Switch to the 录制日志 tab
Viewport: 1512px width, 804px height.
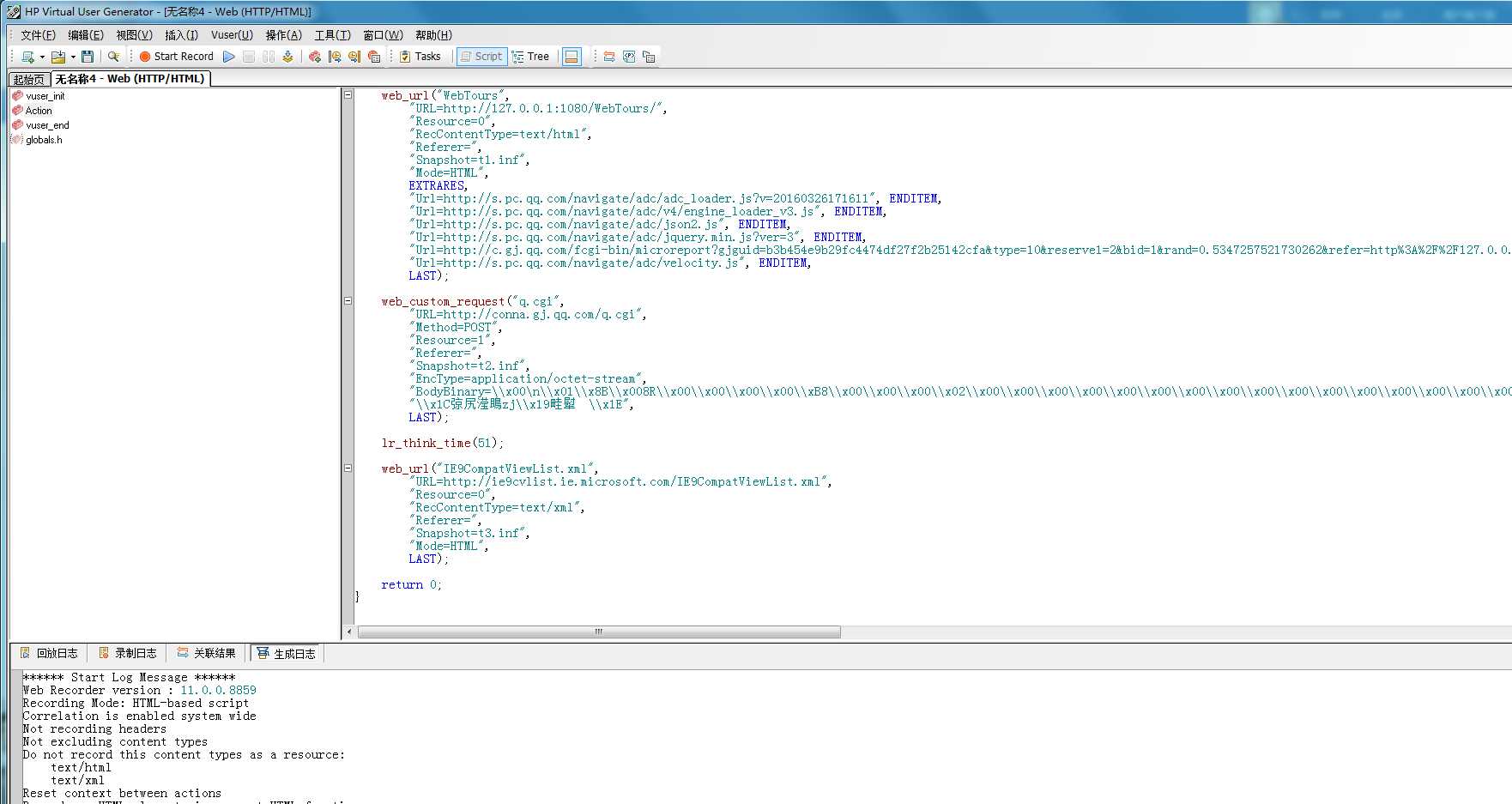pos(128,654)
